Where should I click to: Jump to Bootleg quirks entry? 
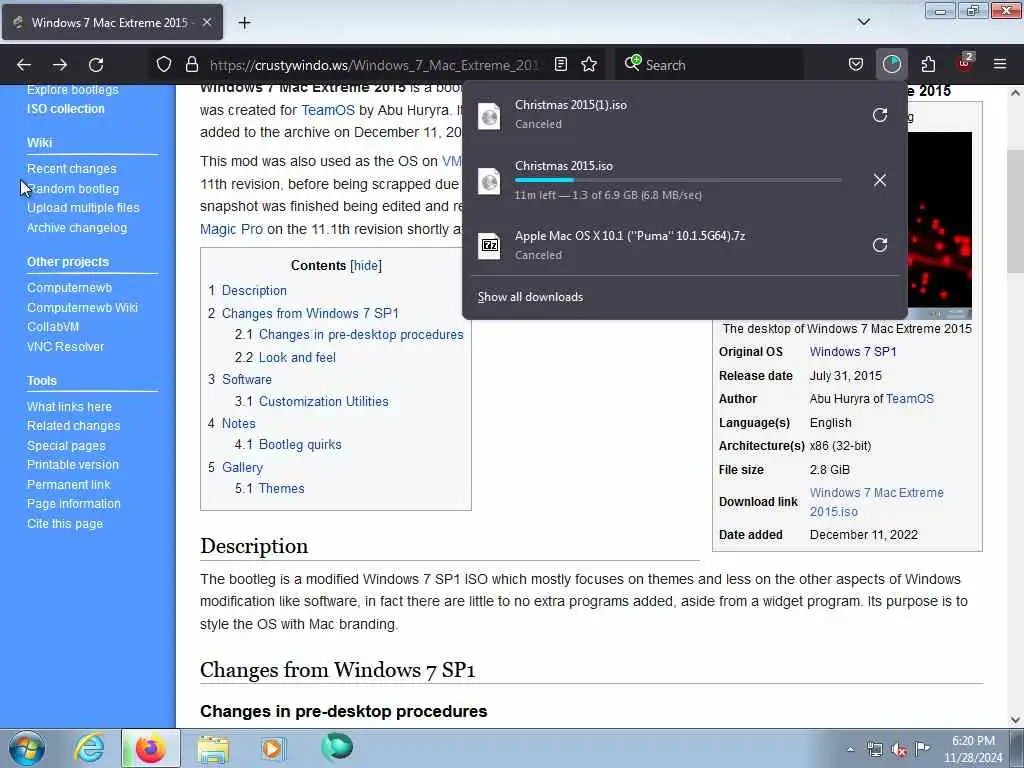pos(300,445)
